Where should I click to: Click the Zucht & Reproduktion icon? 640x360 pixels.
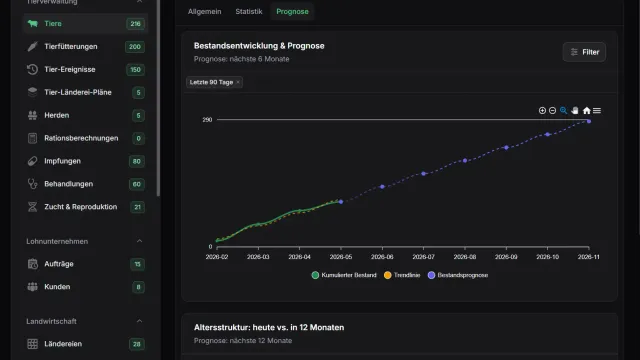coord(32,207)
